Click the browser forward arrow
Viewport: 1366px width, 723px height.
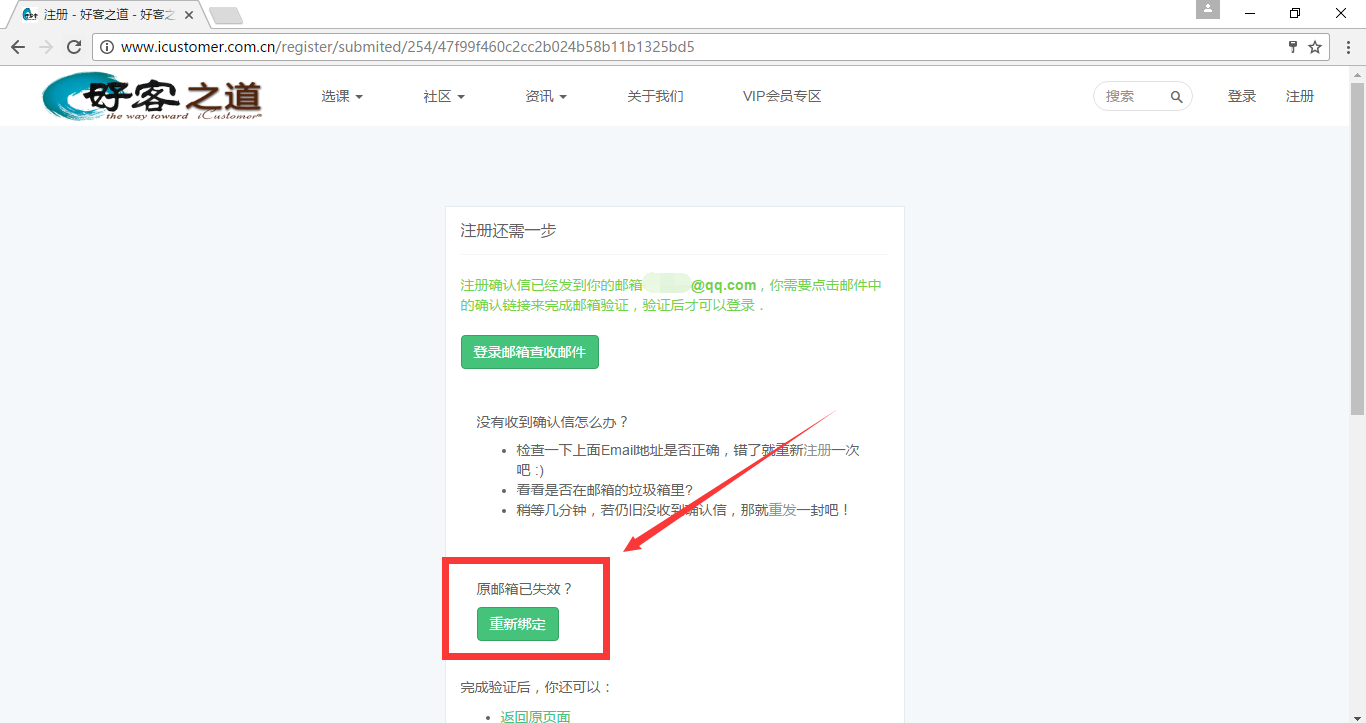[x=46, y=47]
